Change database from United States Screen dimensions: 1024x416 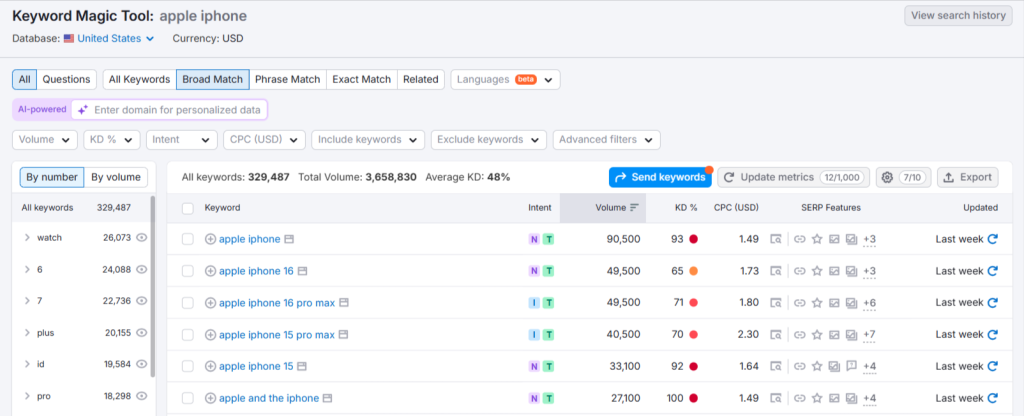tap(109, 39)
